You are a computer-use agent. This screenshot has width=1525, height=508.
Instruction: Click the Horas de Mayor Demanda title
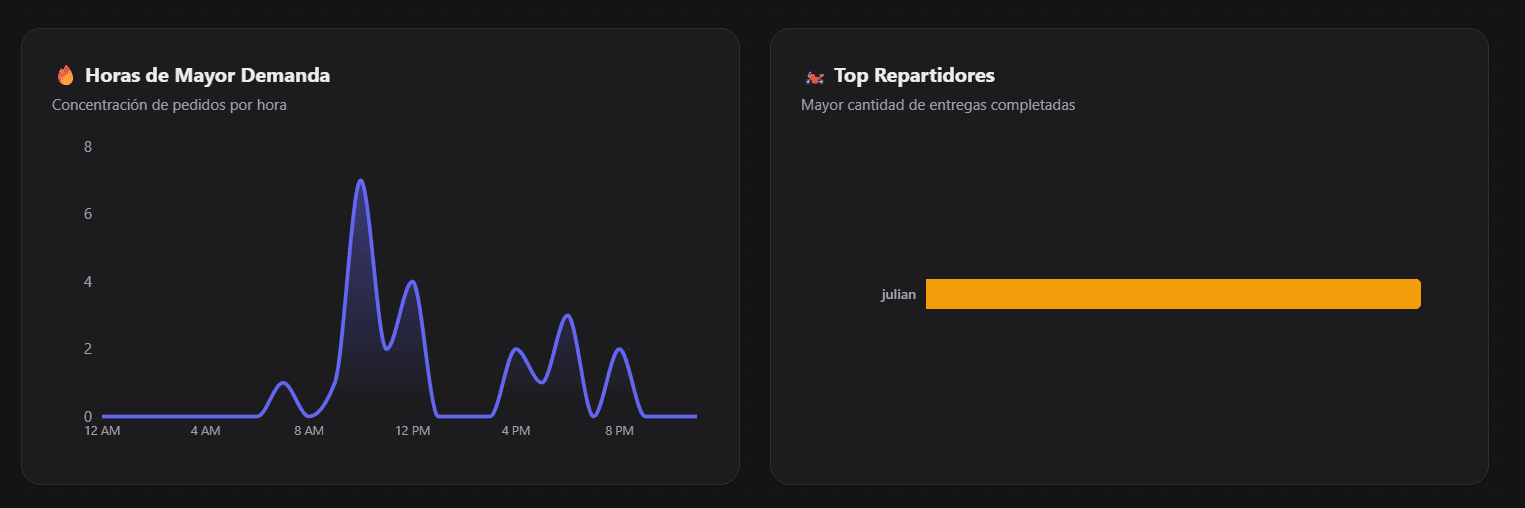(207, 75)
